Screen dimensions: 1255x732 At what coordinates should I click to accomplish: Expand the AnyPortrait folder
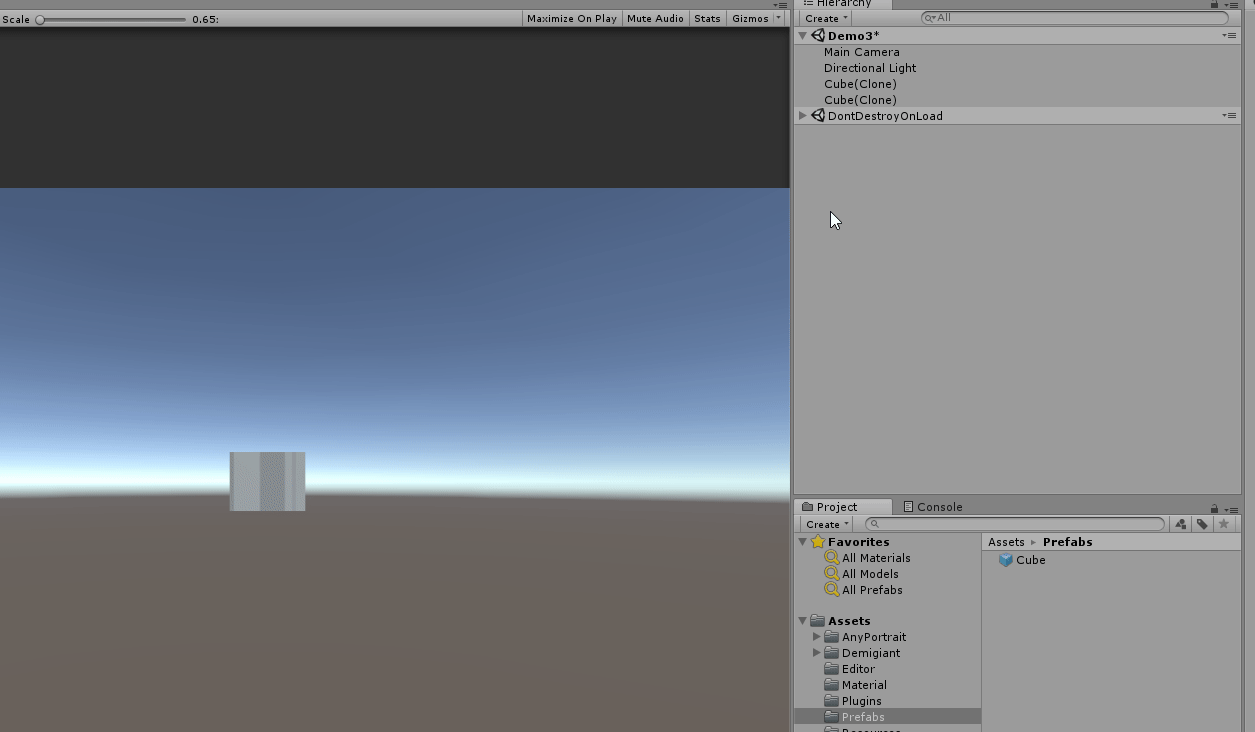[x=817, y=637]
